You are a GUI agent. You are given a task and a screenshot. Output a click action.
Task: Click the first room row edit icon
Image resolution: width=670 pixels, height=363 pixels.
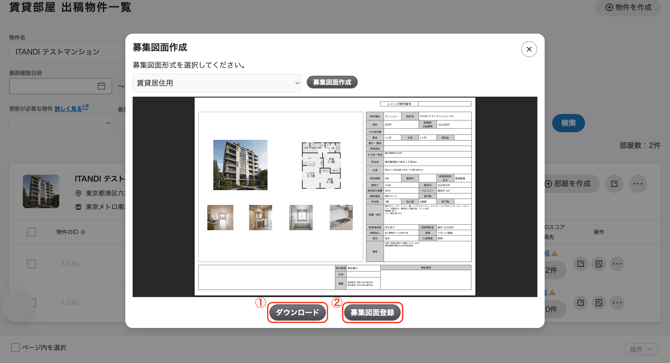pos(580,263)
